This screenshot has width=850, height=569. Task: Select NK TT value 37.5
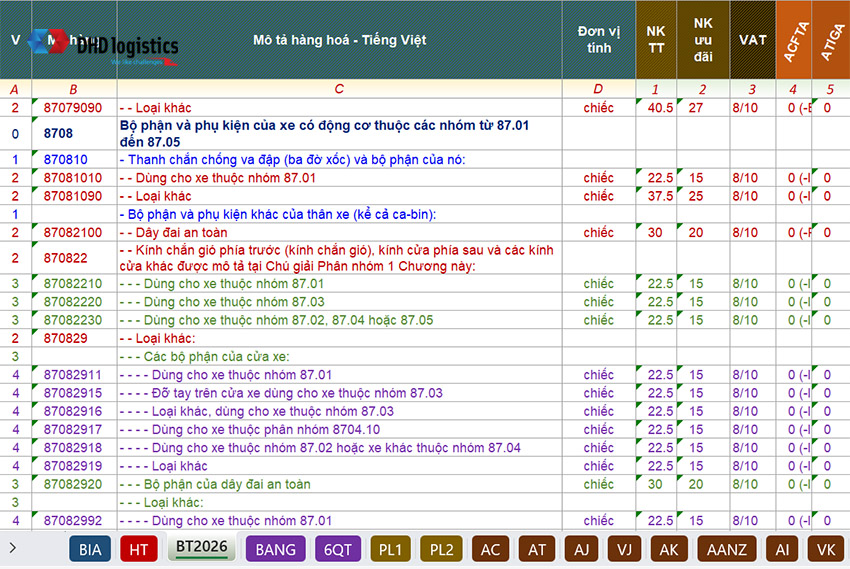(656, 196)
